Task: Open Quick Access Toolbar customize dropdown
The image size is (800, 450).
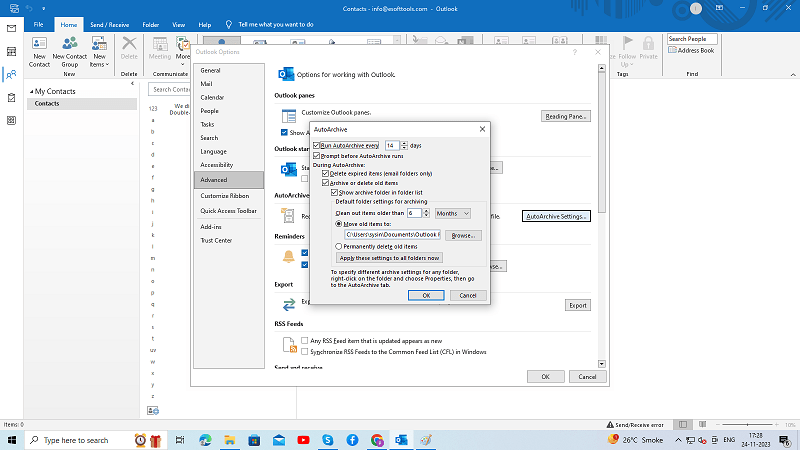Action: click(x=43, y=9)
